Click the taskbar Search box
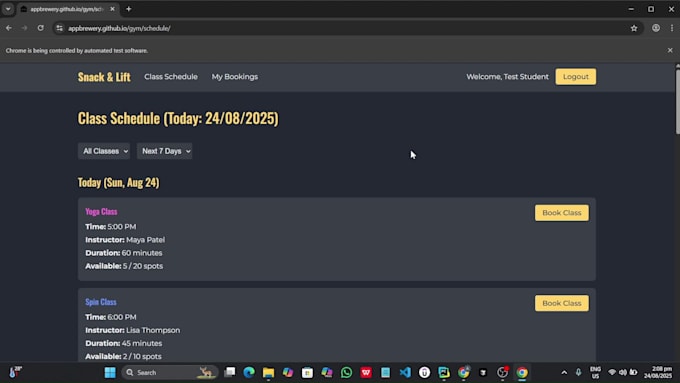Image resolution: width=680 pixels, height=383 pixels. point(170,373)
